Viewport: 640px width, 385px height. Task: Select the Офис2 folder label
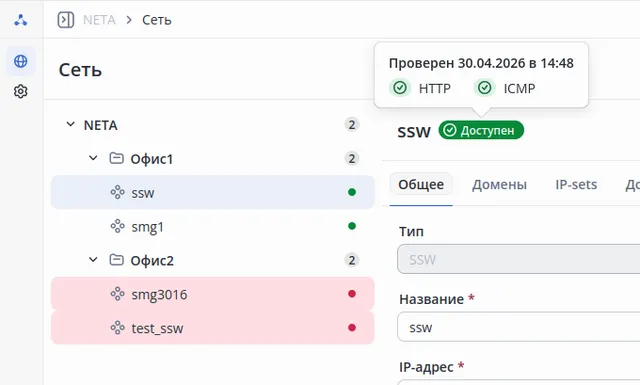(152, 260)
